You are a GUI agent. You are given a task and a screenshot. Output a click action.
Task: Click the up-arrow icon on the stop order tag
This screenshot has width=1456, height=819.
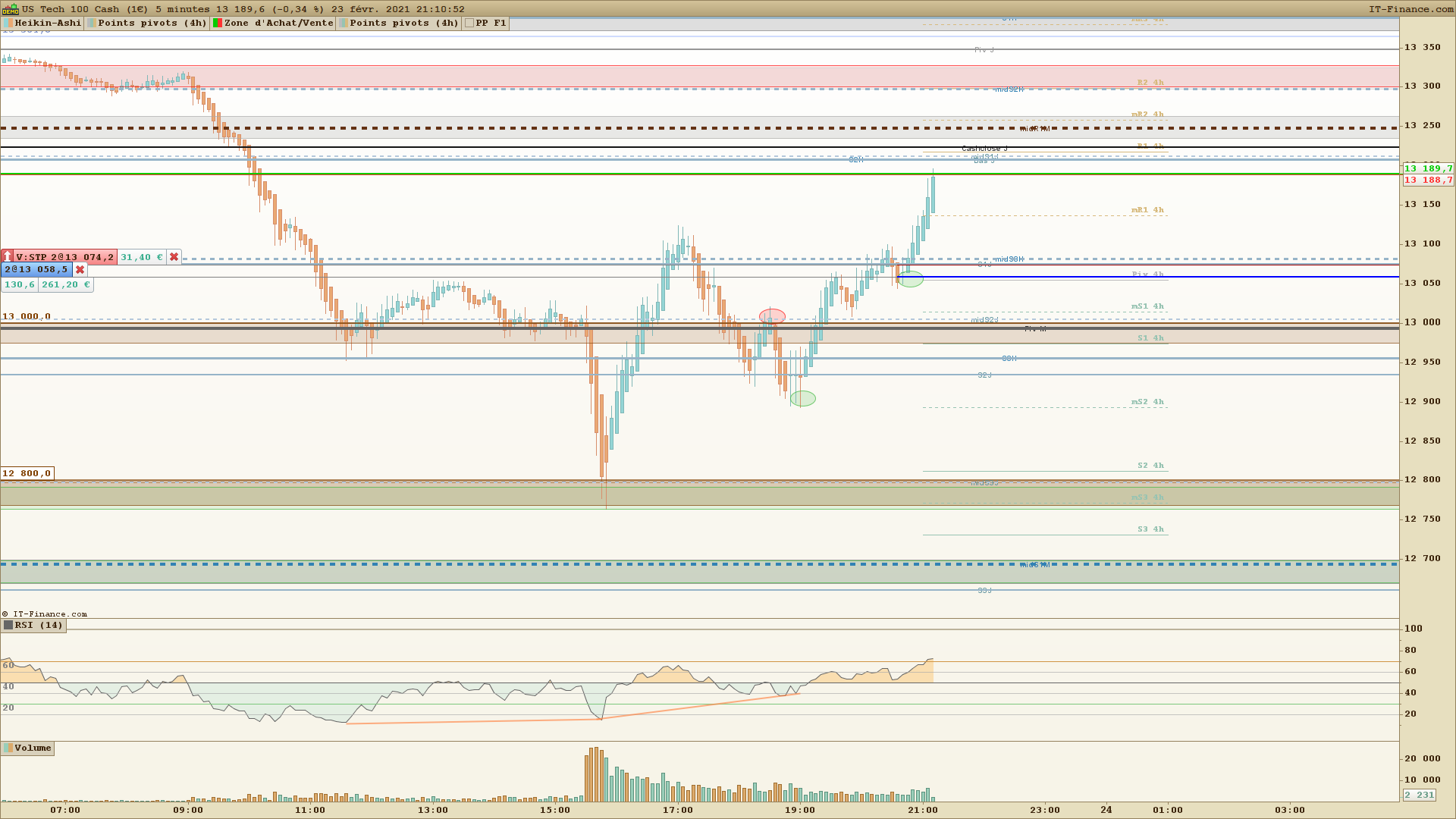pos(8,257)
